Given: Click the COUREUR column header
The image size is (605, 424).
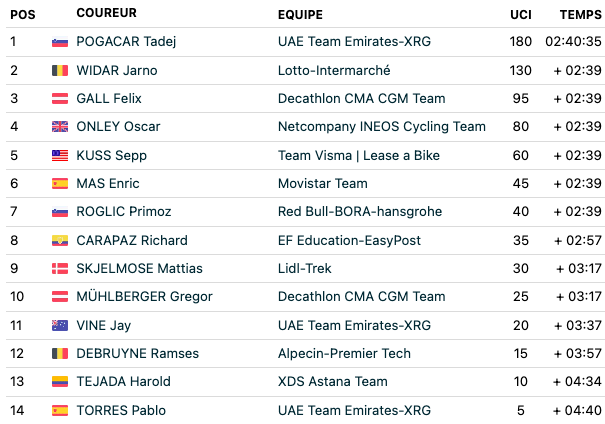Looking at the screenshot, I should click(x=106, y=13).
